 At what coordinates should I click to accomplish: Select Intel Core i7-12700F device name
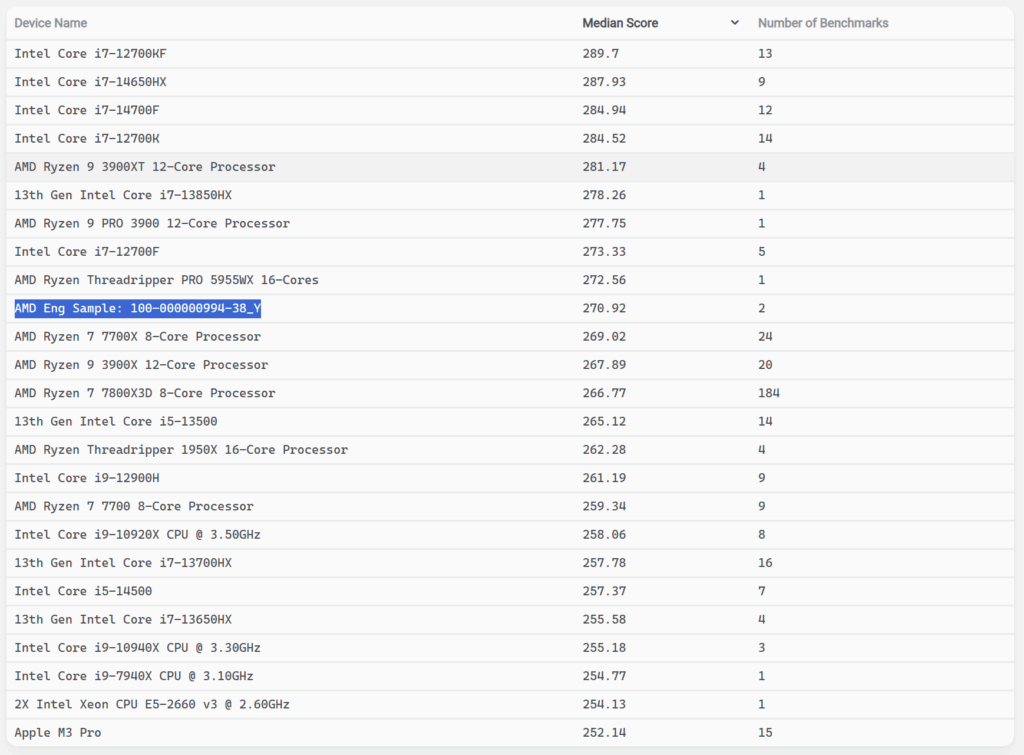tap(87, 251)
